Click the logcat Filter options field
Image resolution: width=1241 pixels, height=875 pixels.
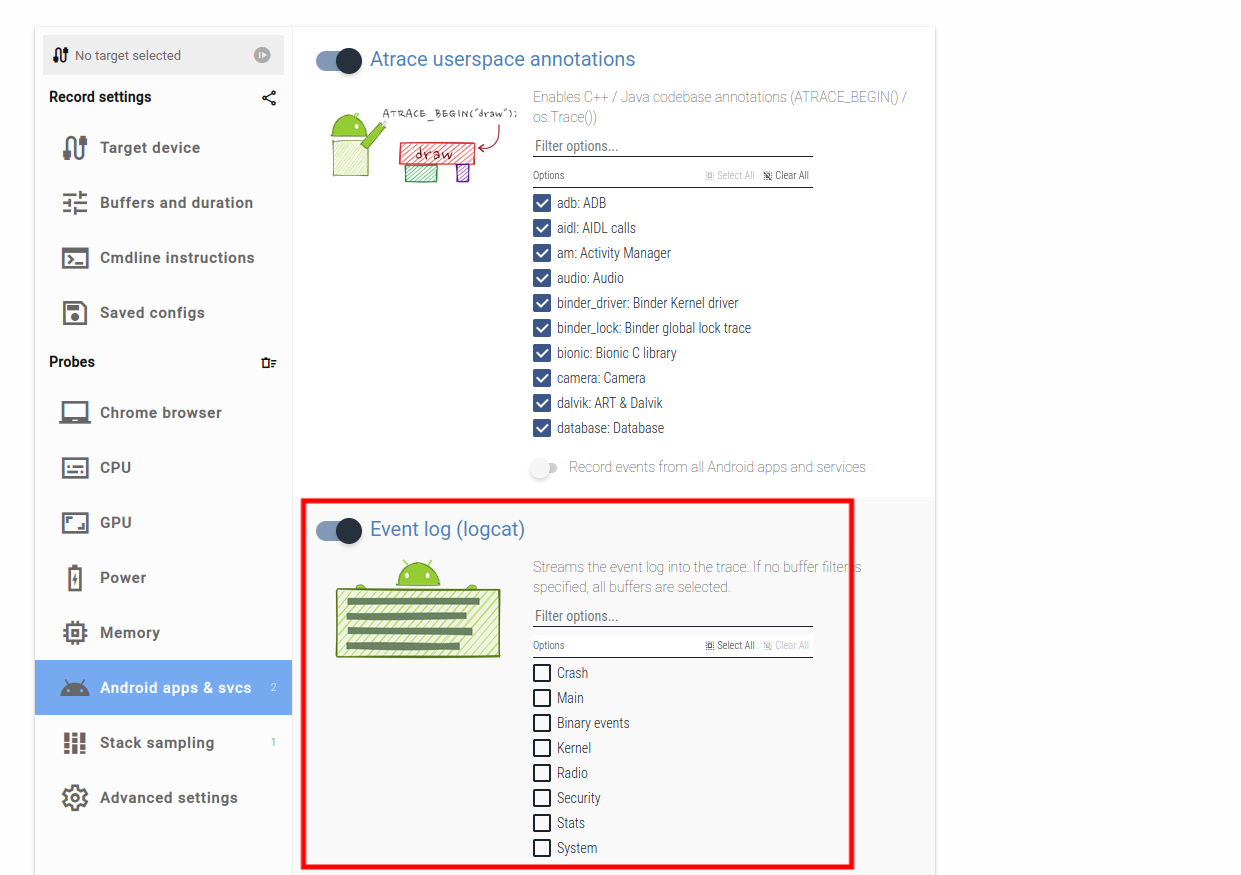pyautogui.click(x=673, y=616)
